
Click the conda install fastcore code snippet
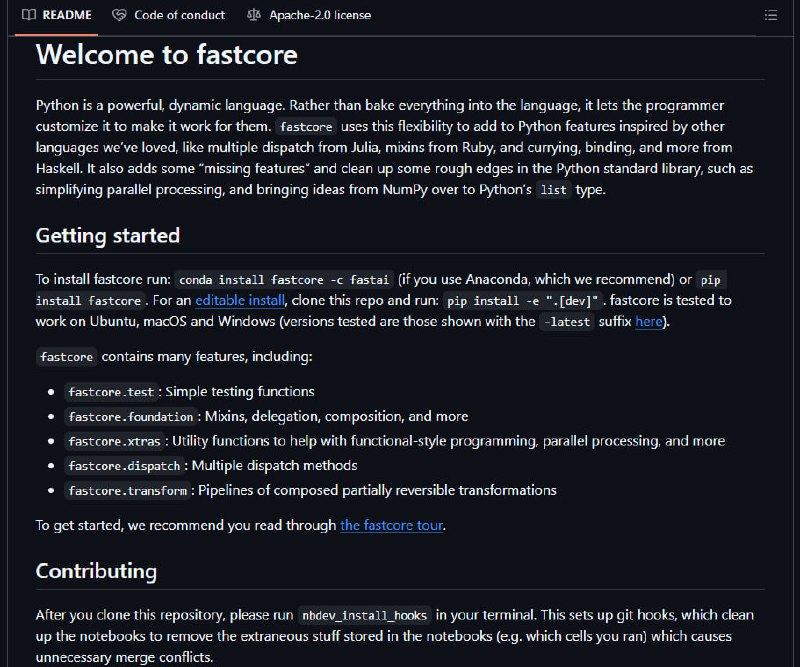(x=284, y=280)
